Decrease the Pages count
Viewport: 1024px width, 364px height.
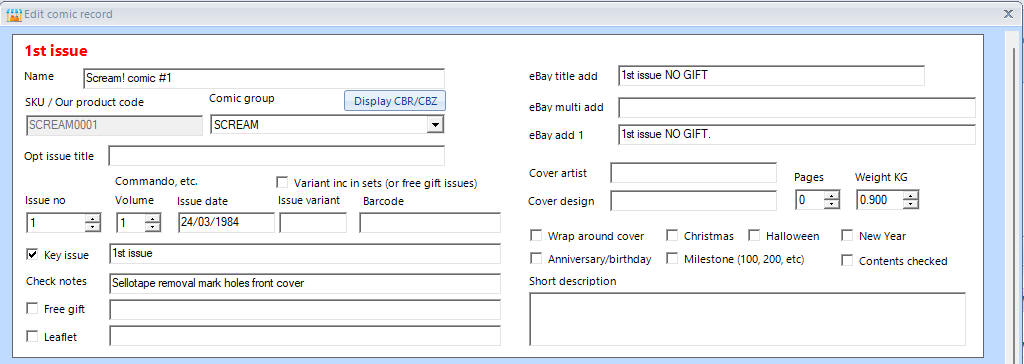[x=831, y=204]
